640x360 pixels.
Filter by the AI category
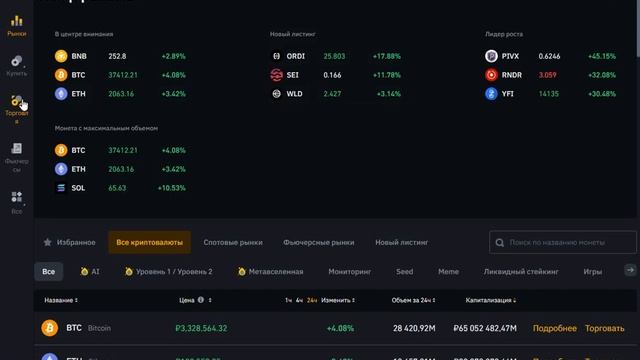point(90,271)
